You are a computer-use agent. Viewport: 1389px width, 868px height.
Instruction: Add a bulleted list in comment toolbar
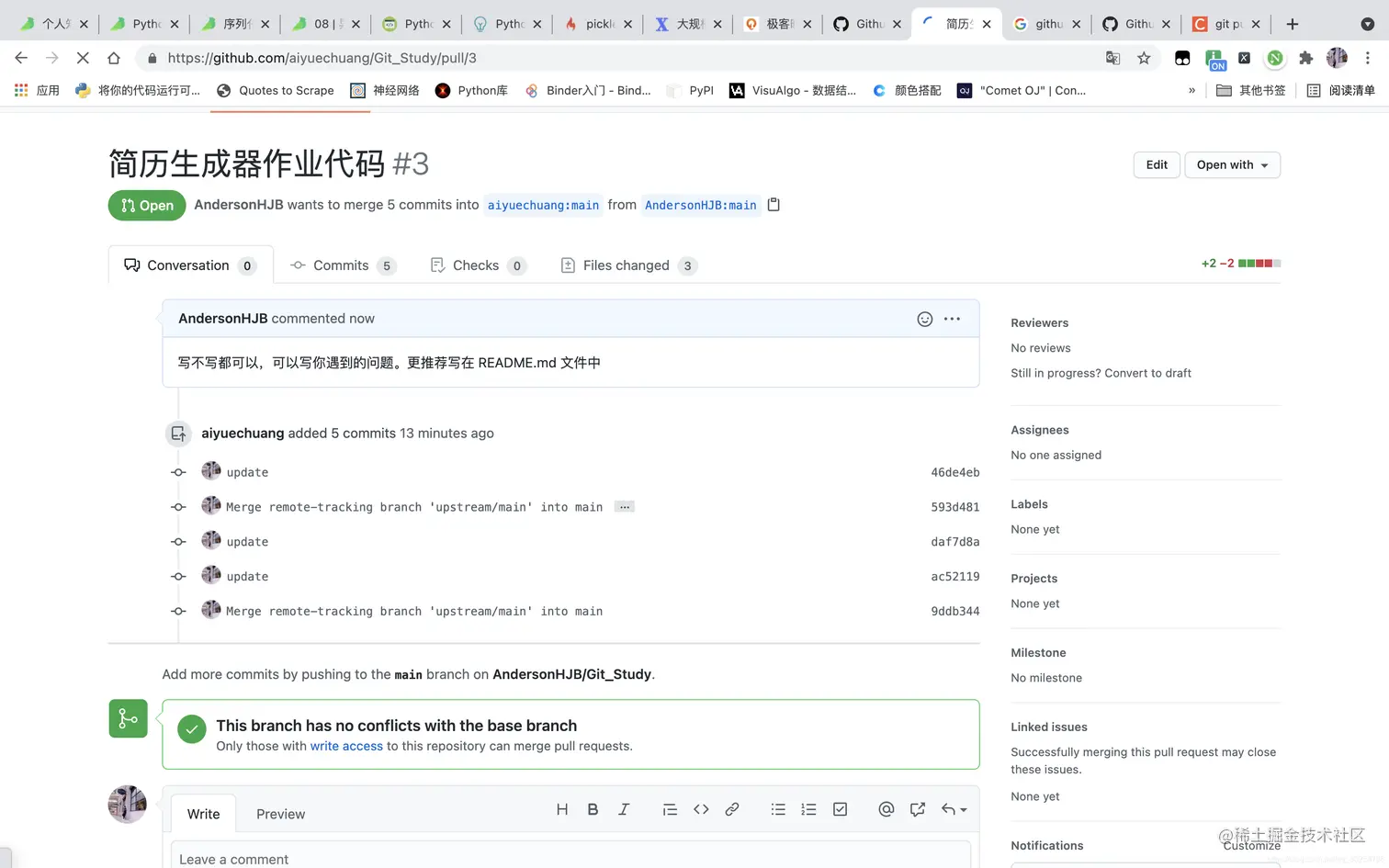coord(778,809)
